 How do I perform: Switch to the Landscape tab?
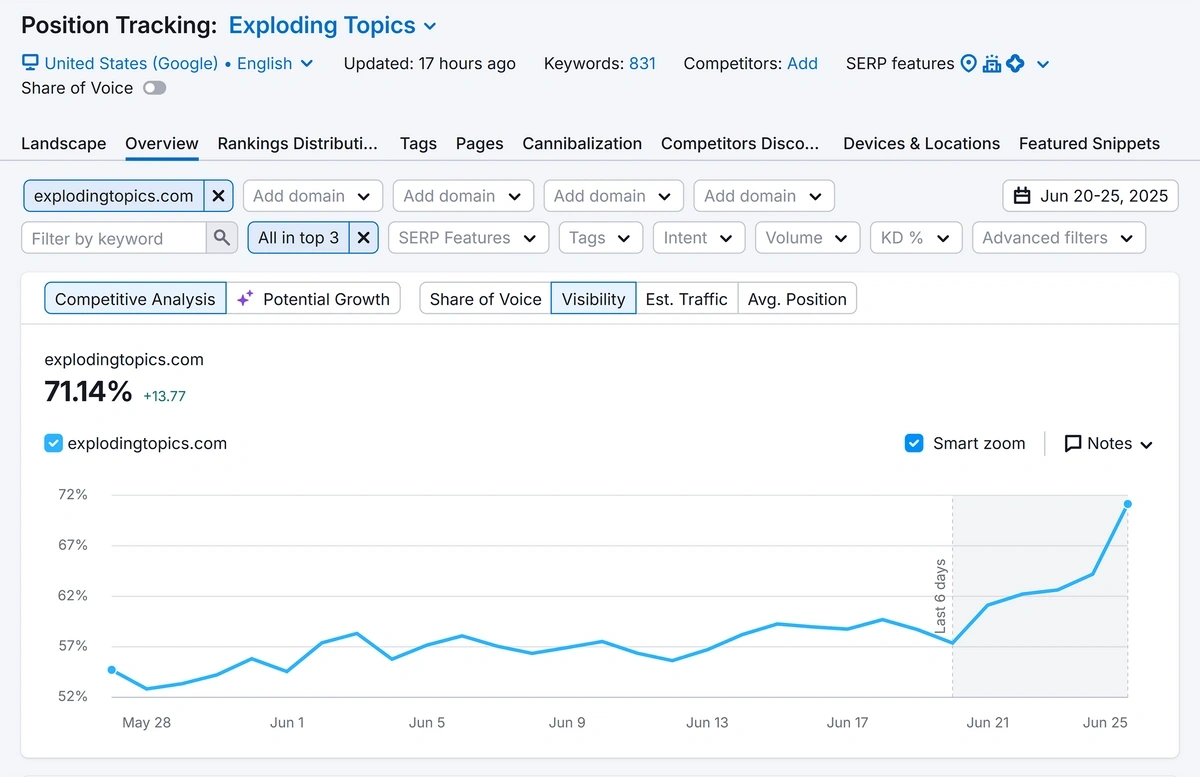[x=63, y=143]
